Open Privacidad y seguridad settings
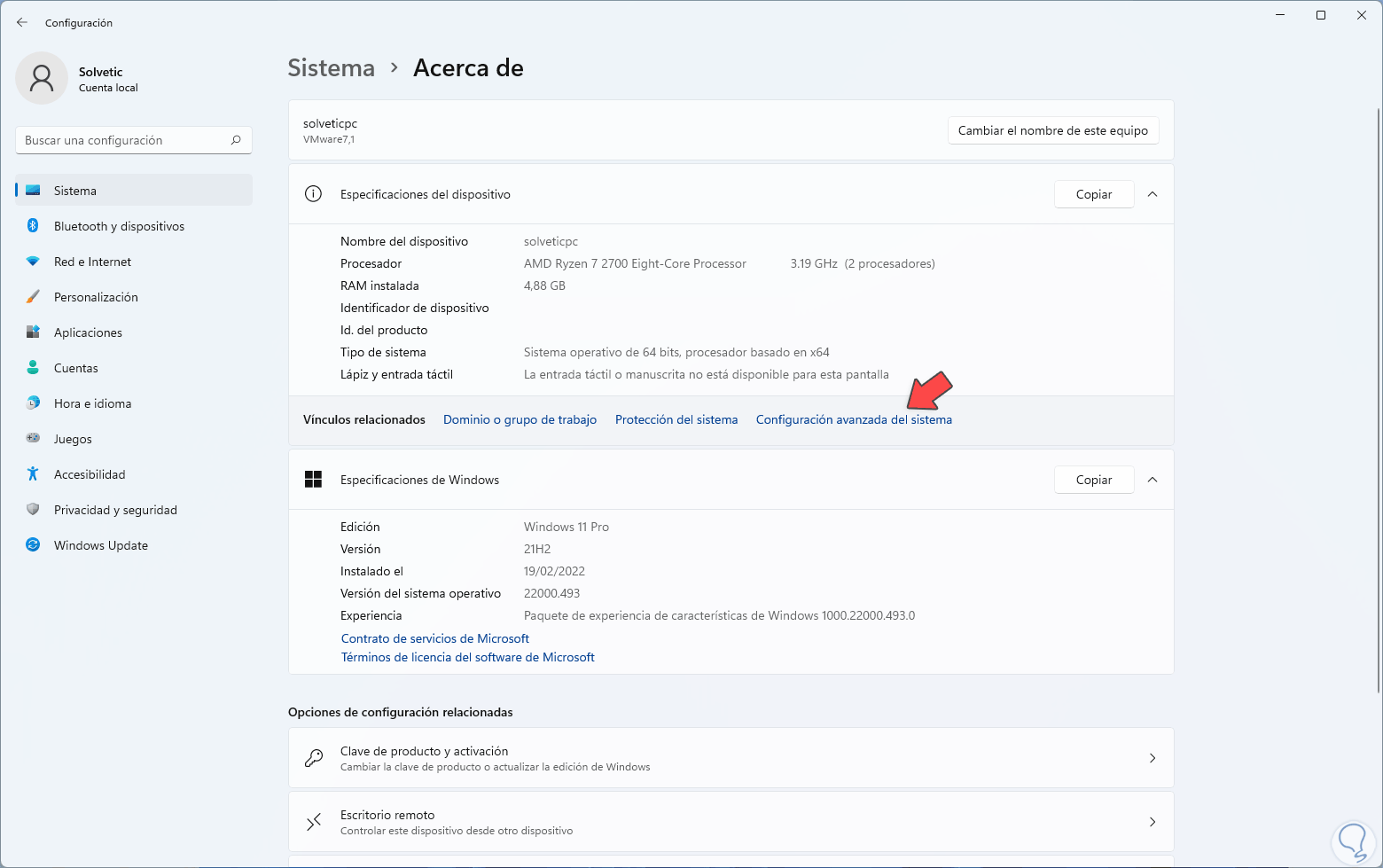1383x868 pixels. [x=134, y=510]
